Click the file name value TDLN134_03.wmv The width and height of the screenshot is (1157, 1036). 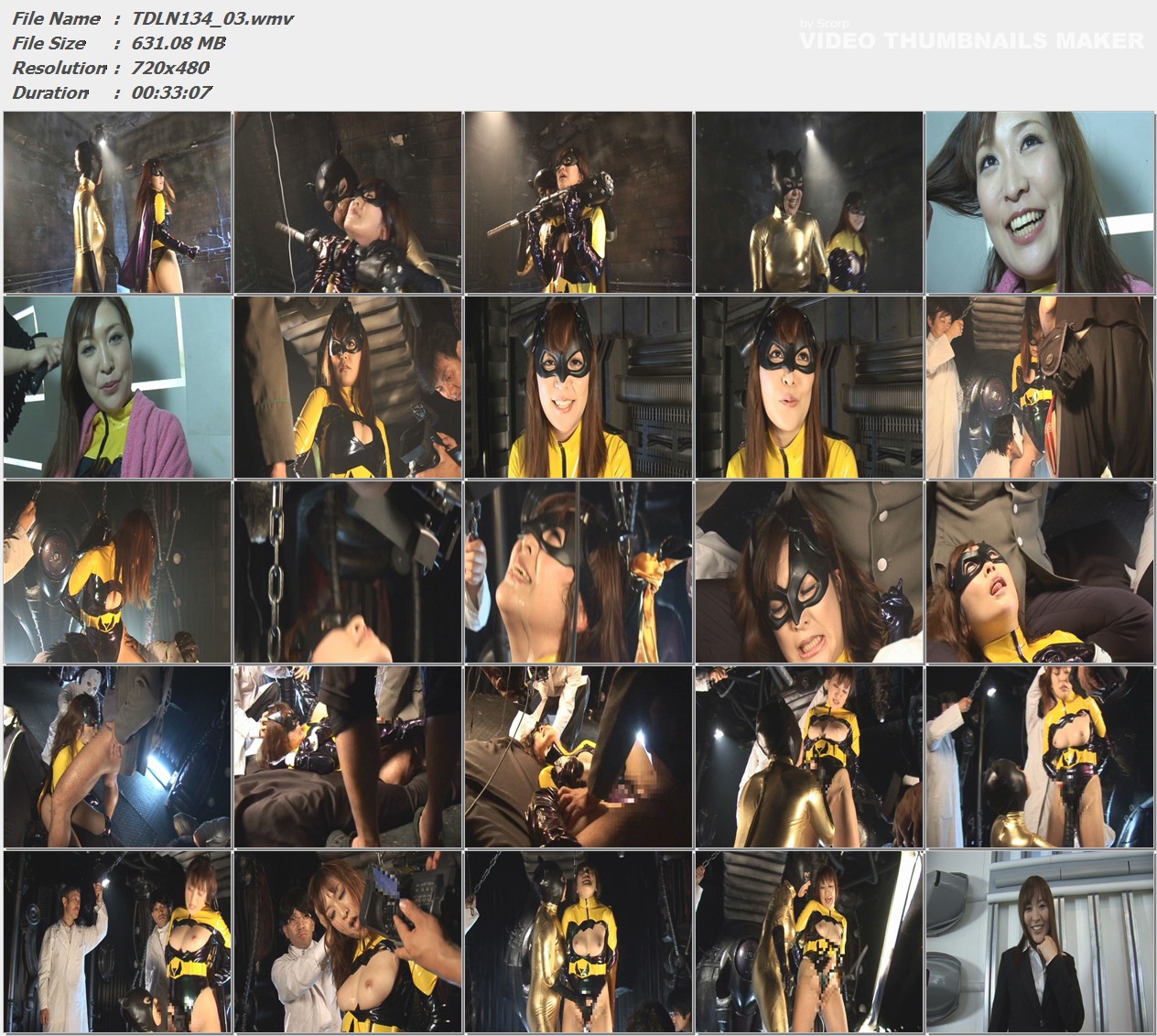212,18
